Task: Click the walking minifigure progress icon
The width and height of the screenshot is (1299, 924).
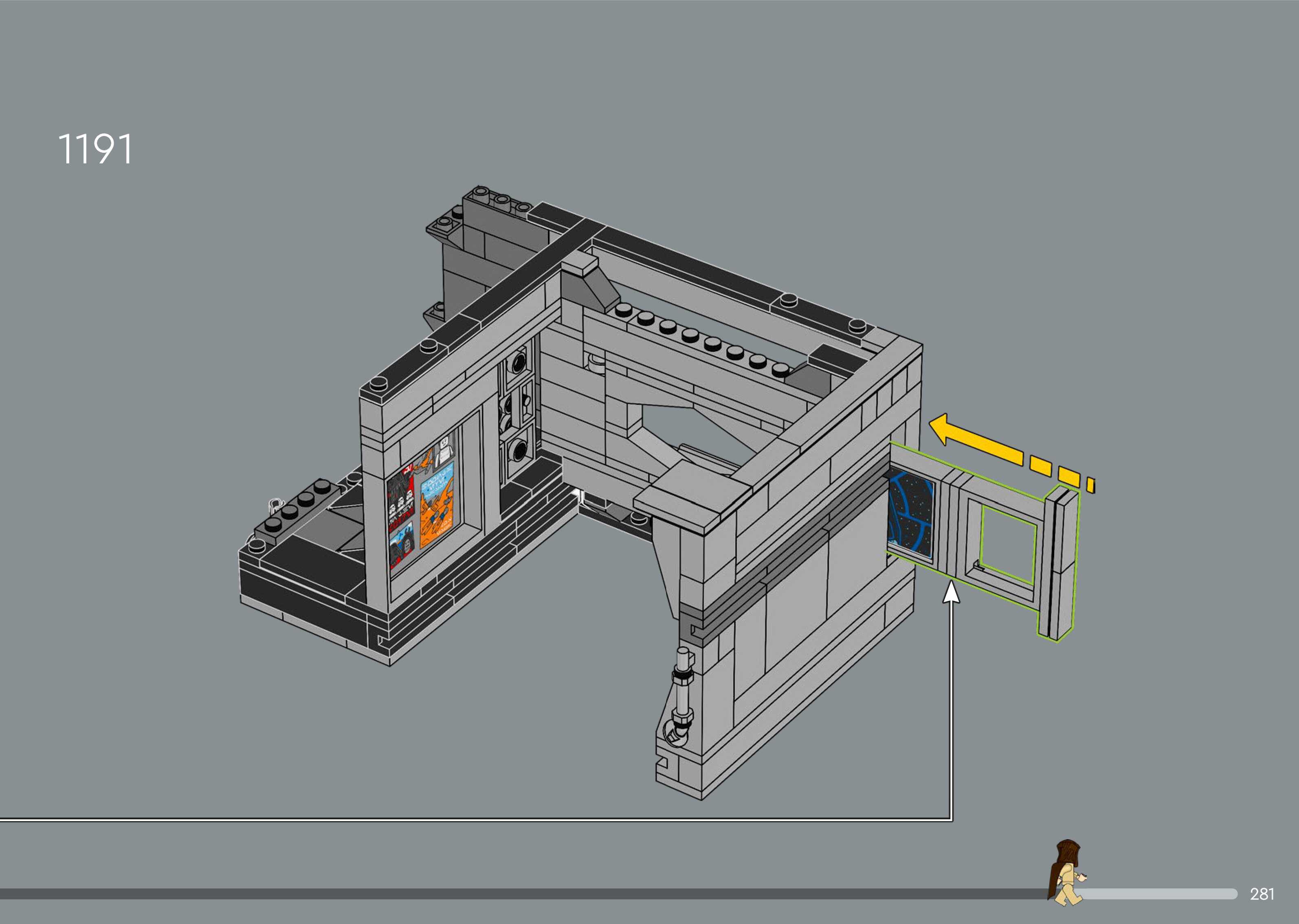Action: (x=1066, y=872)
